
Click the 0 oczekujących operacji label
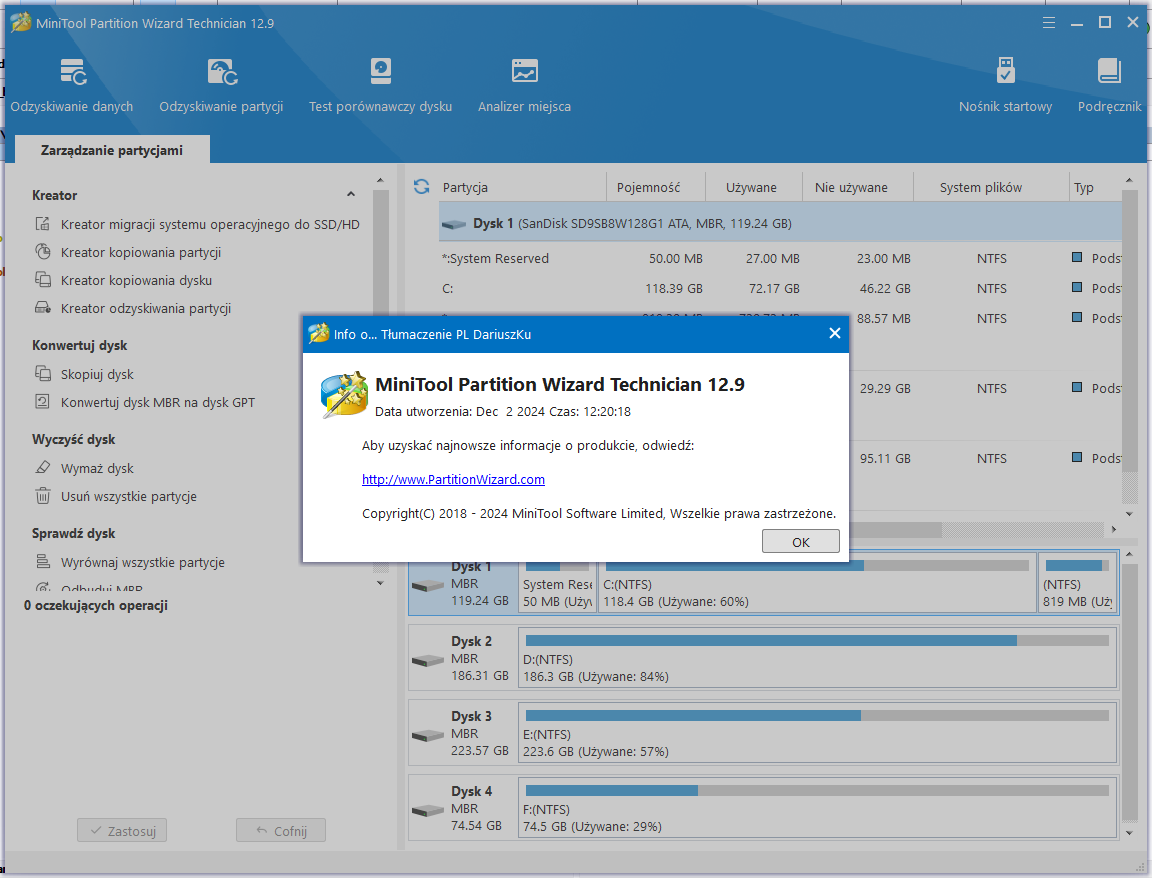96,605
